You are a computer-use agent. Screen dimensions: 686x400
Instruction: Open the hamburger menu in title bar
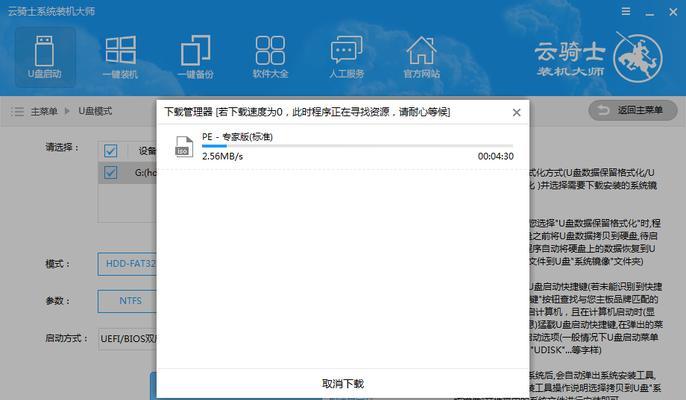[x=626, y=11]
